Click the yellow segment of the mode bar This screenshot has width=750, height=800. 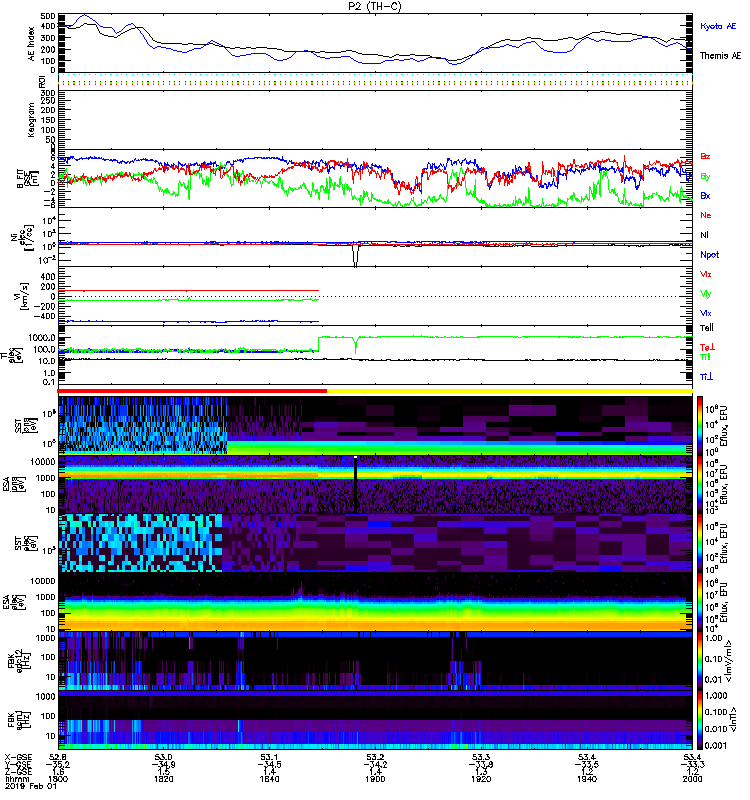coord(509,391)
